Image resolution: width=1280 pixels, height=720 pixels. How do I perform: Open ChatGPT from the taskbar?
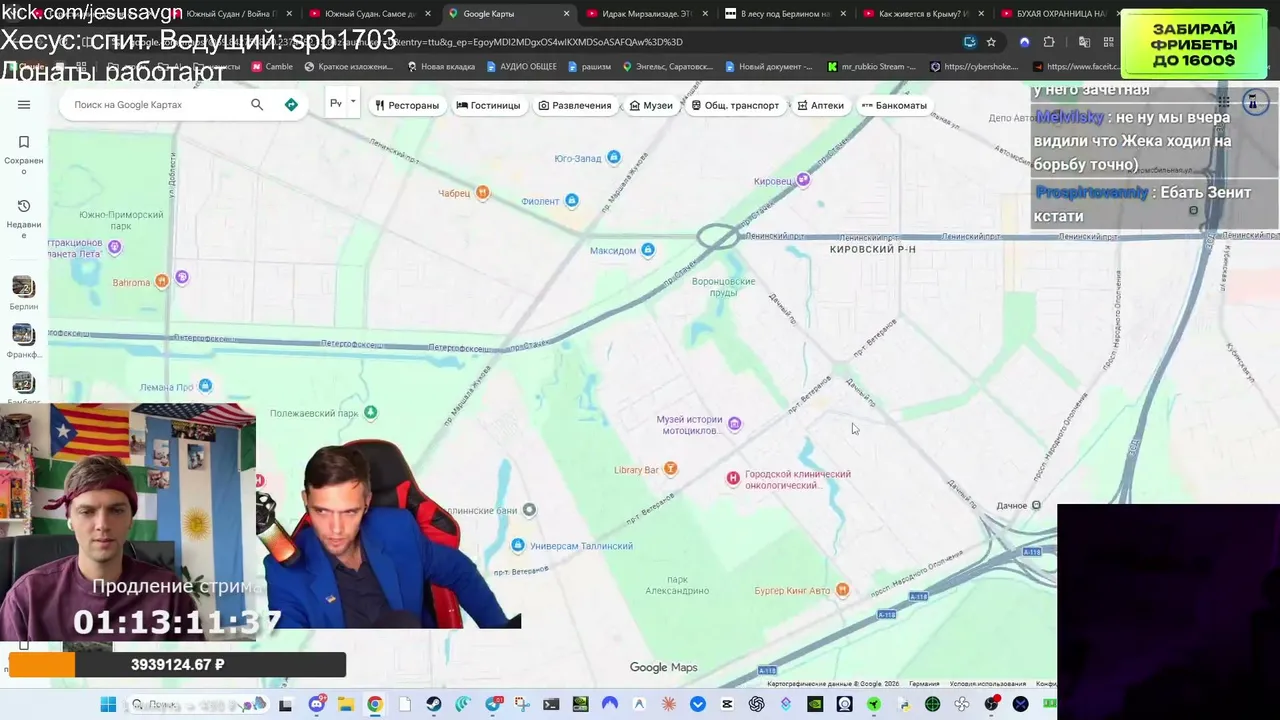756,704
